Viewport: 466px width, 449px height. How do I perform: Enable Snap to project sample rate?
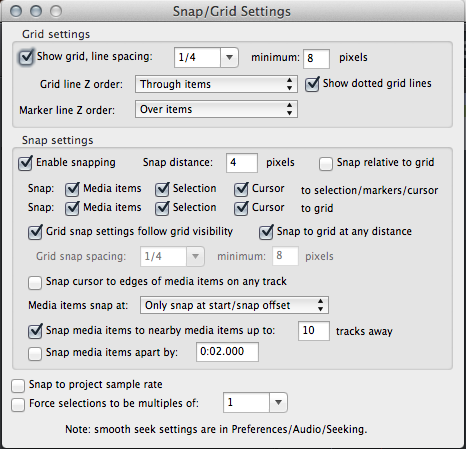pos(18,386)
